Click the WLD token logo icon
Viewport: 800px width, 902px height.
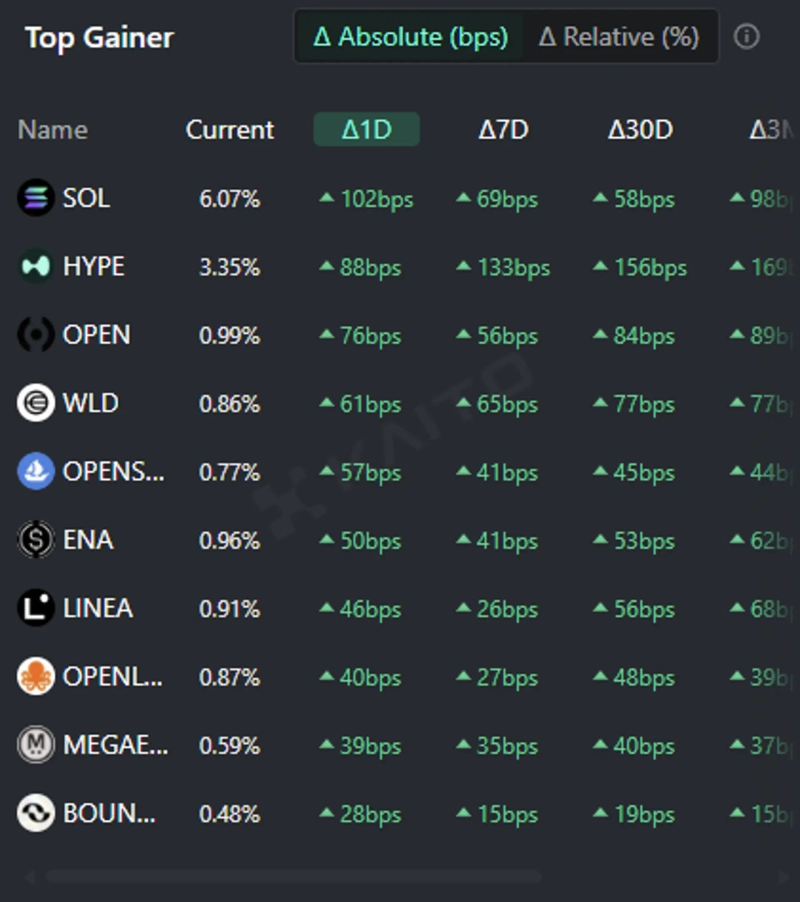pos(36,403)
